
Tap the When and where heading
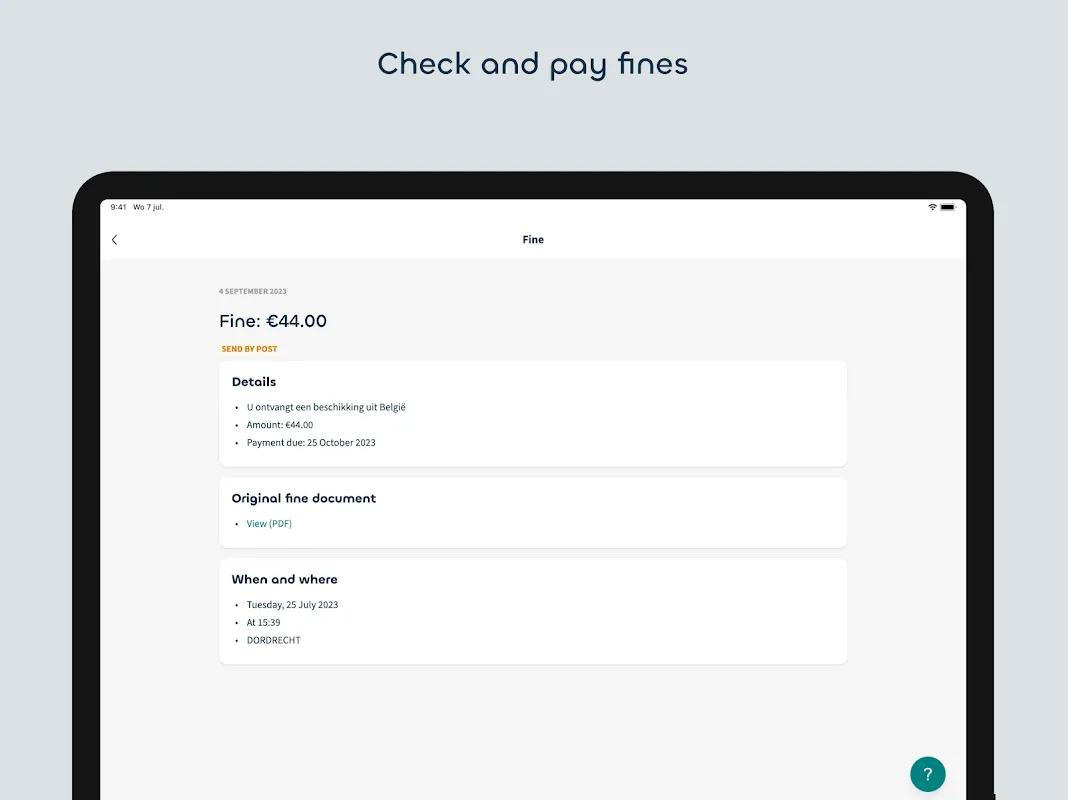285,579
